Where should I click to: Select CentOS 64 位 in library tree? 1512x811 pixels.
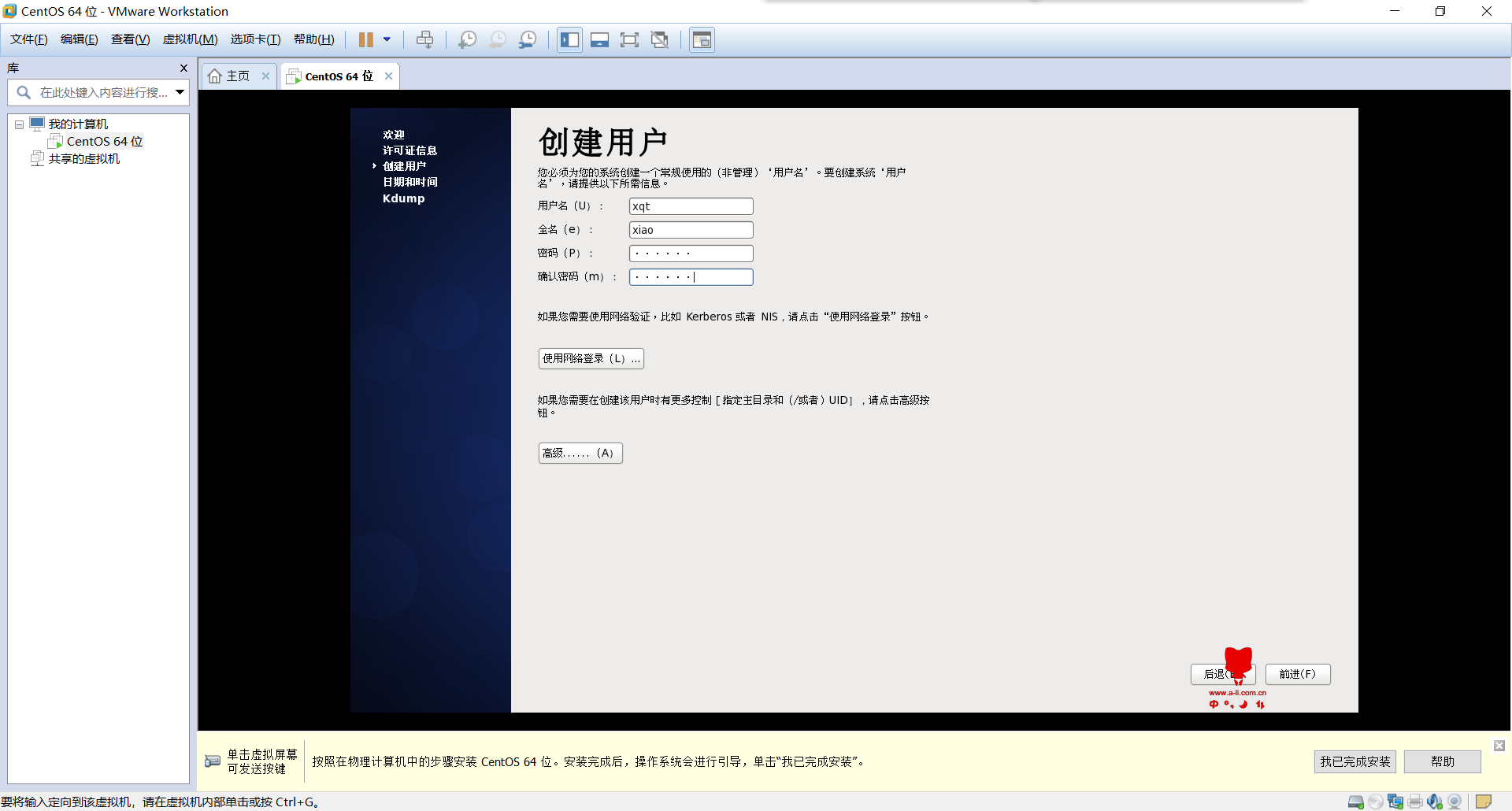105,142
